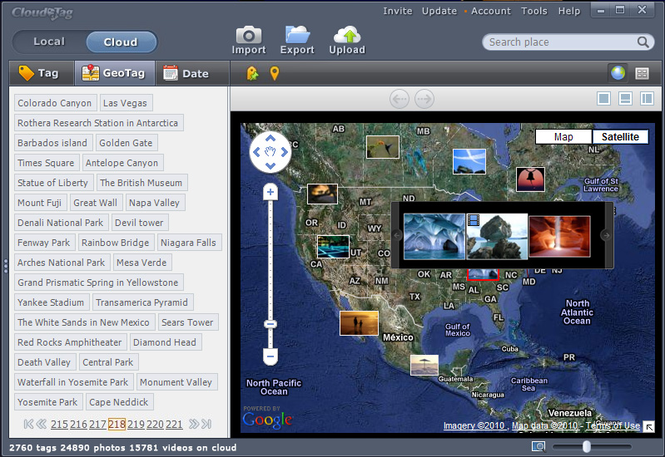This screenshot has height=457, width=665.
Task: Go to tag page 215
Action: pos(59,424)
